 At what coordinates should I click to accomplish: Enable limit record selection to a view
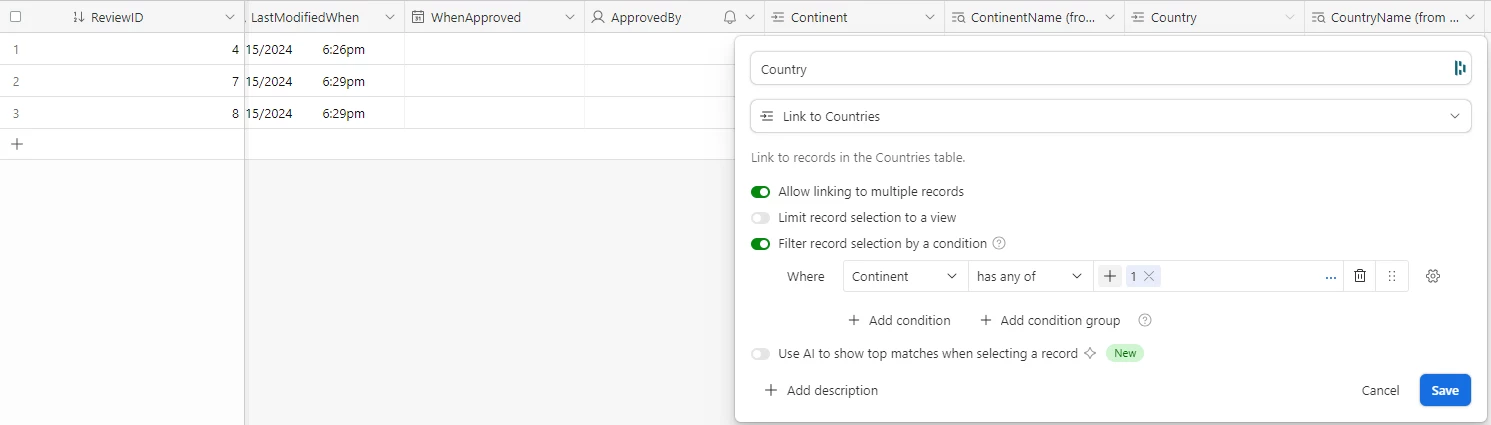[761, 217]
